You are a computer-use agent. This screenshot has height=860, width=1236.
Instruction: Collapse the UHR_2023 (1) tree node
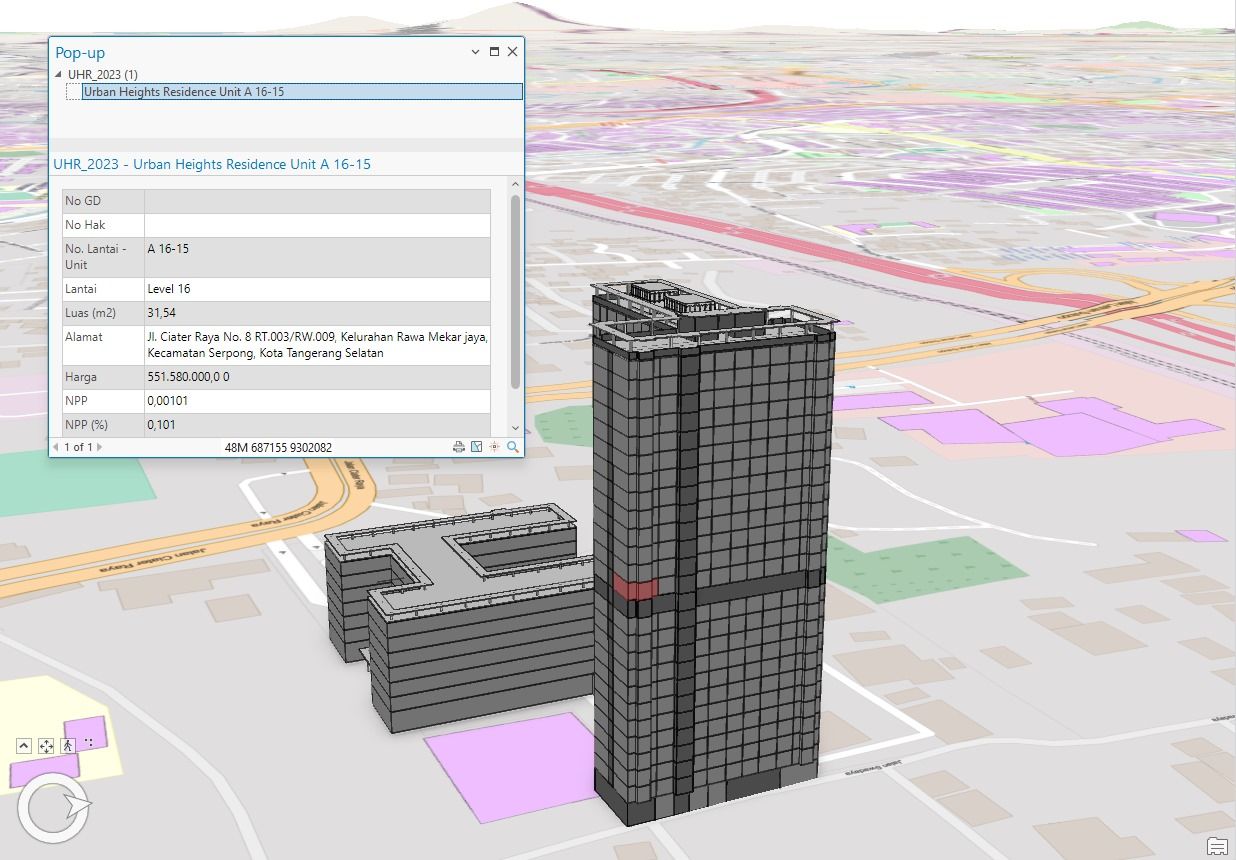coord(58,75)
